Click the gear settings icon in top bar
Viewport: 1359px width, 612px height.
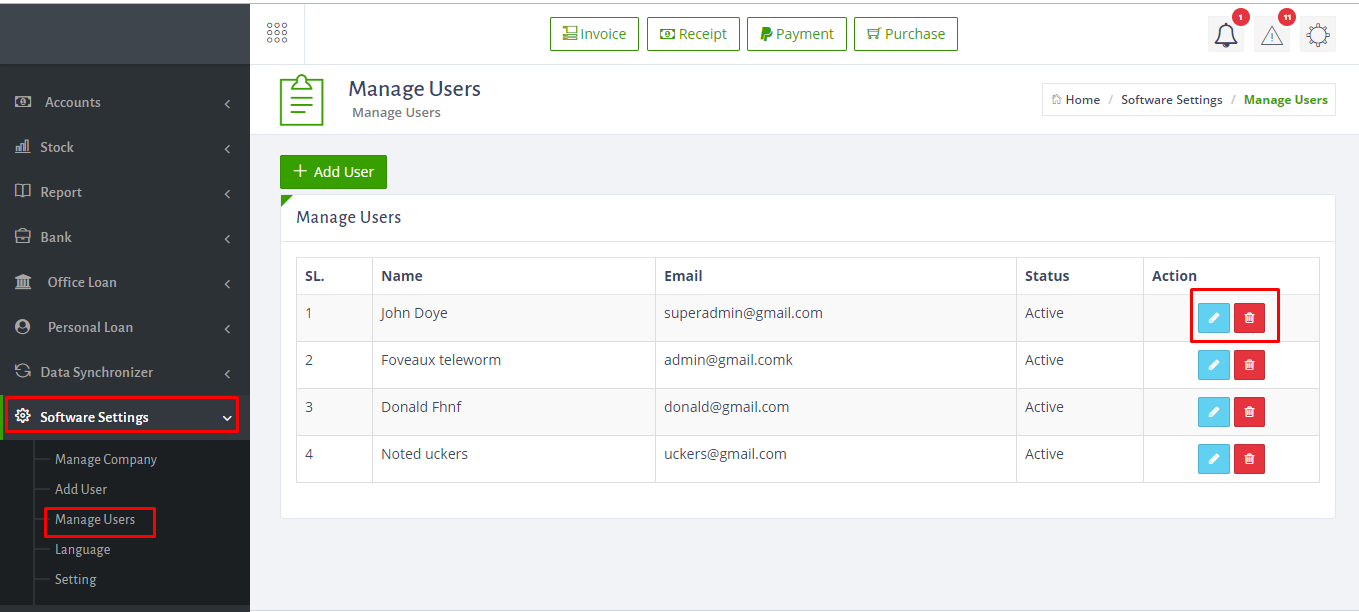[1318, 35]
